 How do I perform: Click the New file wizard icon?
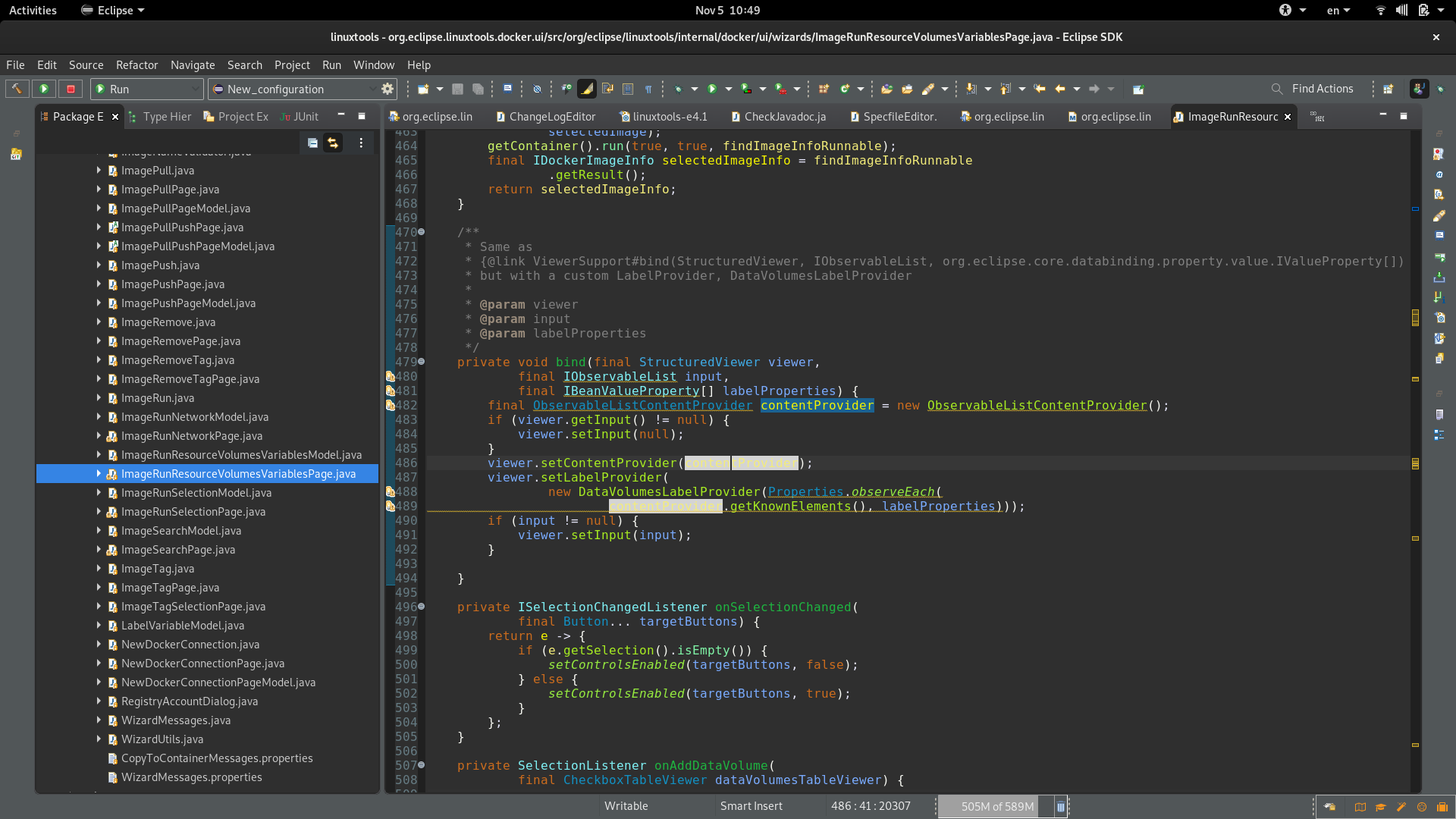(x=423, y=89)
